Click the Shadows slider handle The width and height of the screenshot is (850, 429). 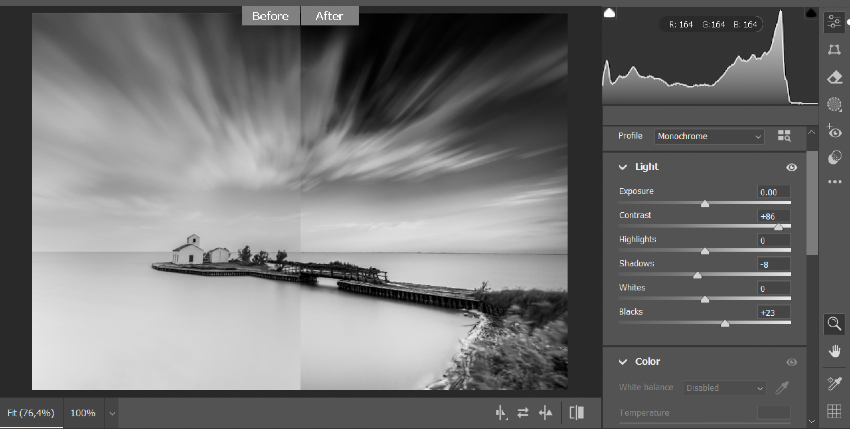point(698,276)
